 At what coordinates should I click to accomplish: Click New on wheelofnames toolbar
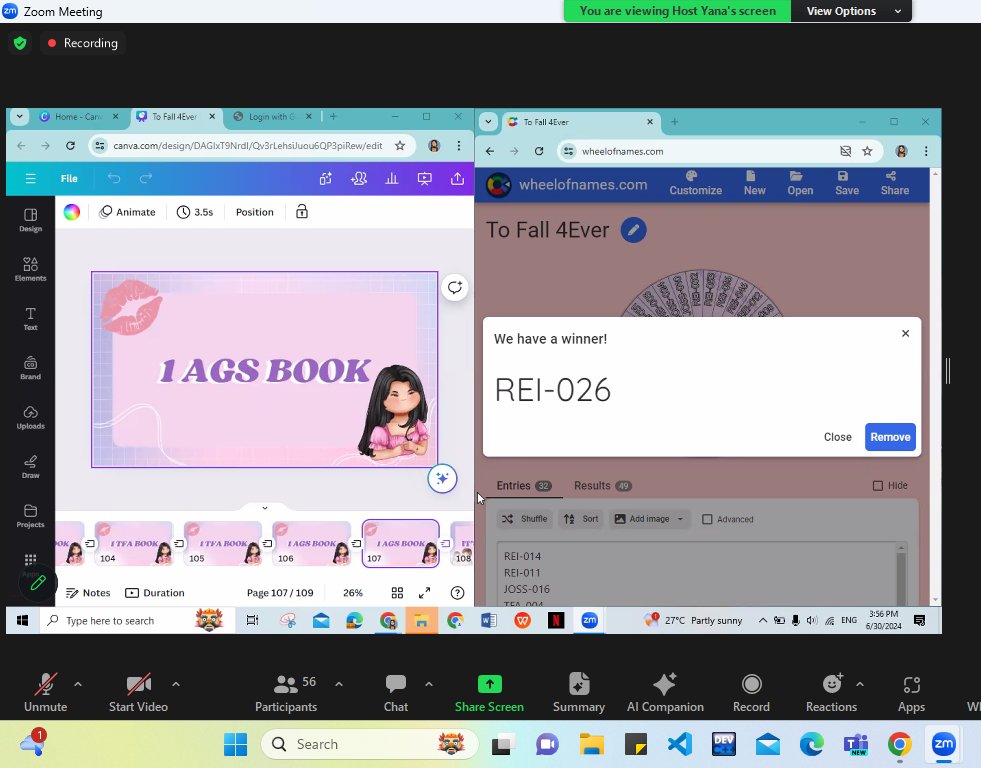[754, 183]
